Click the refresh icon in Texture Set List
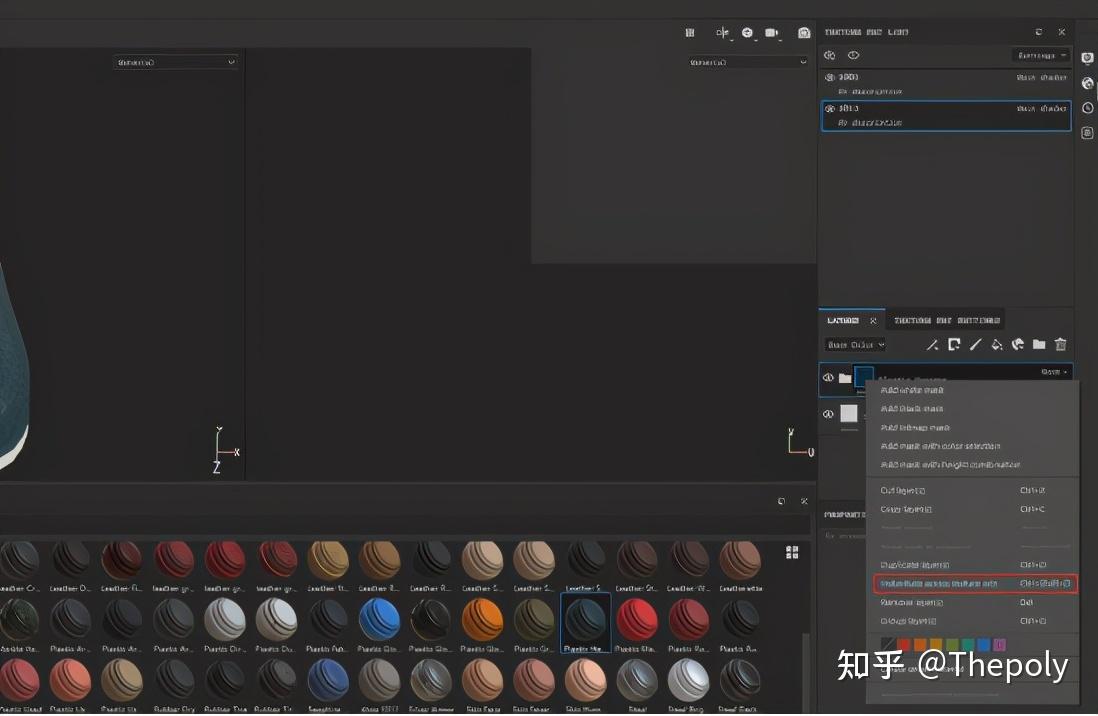The height and width of the screenshot is (716, 1098). point(1038,31)
